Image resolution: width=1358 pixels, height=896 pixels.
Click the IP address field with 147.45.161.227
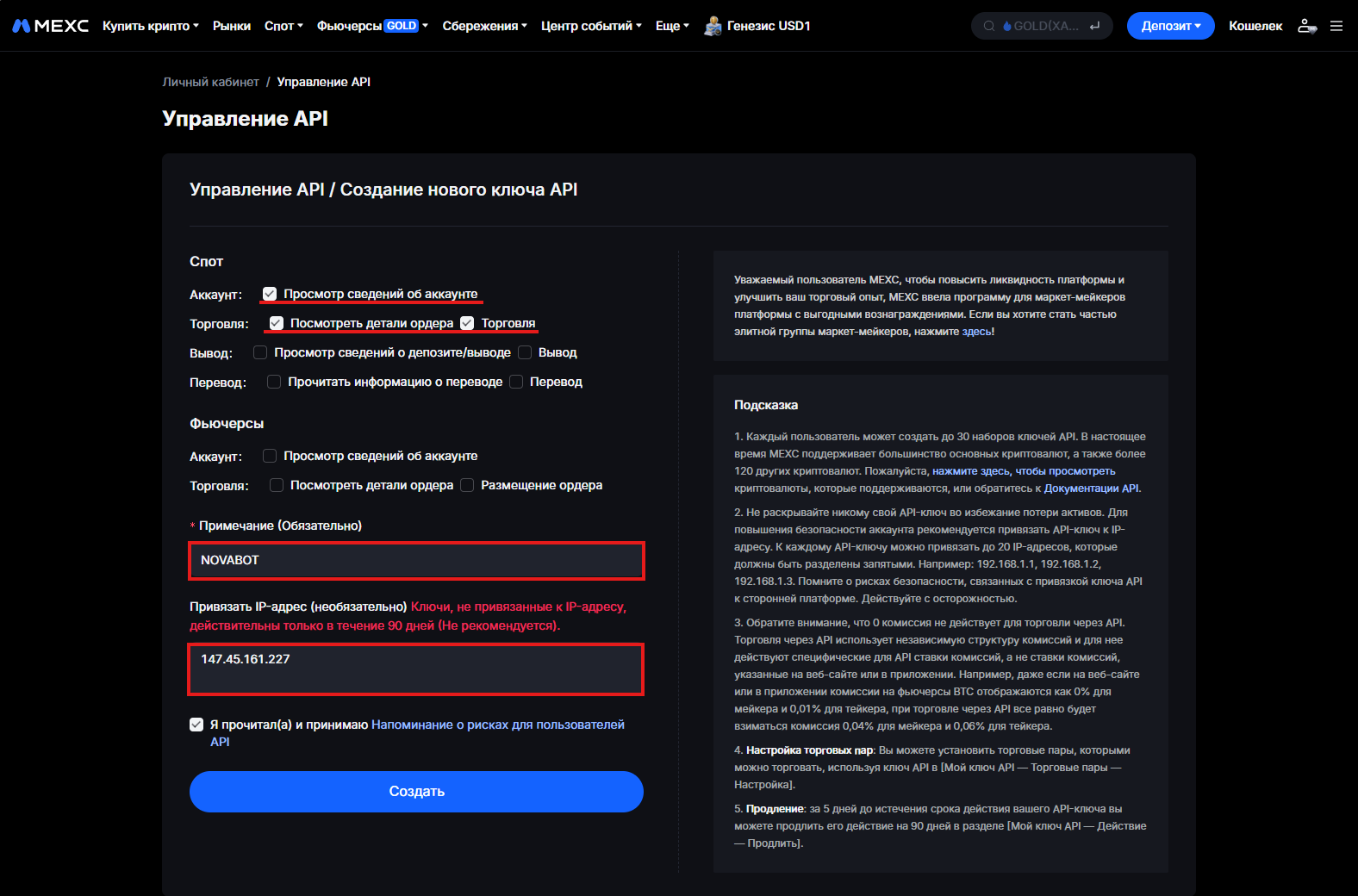416,669
